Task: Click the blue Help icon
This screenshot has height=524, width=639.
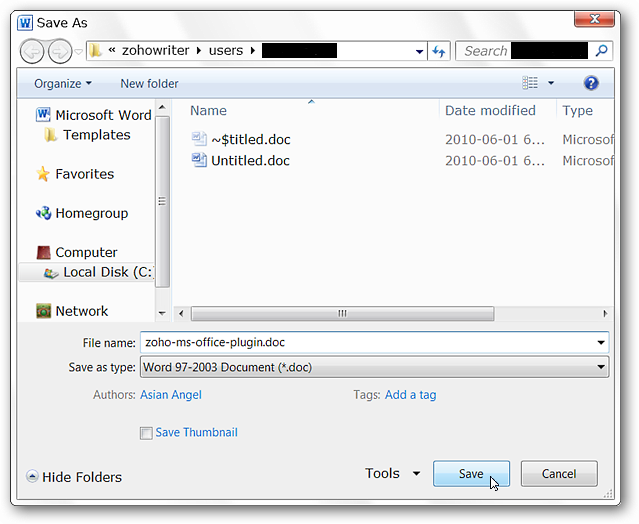Action: coord(591,83)
